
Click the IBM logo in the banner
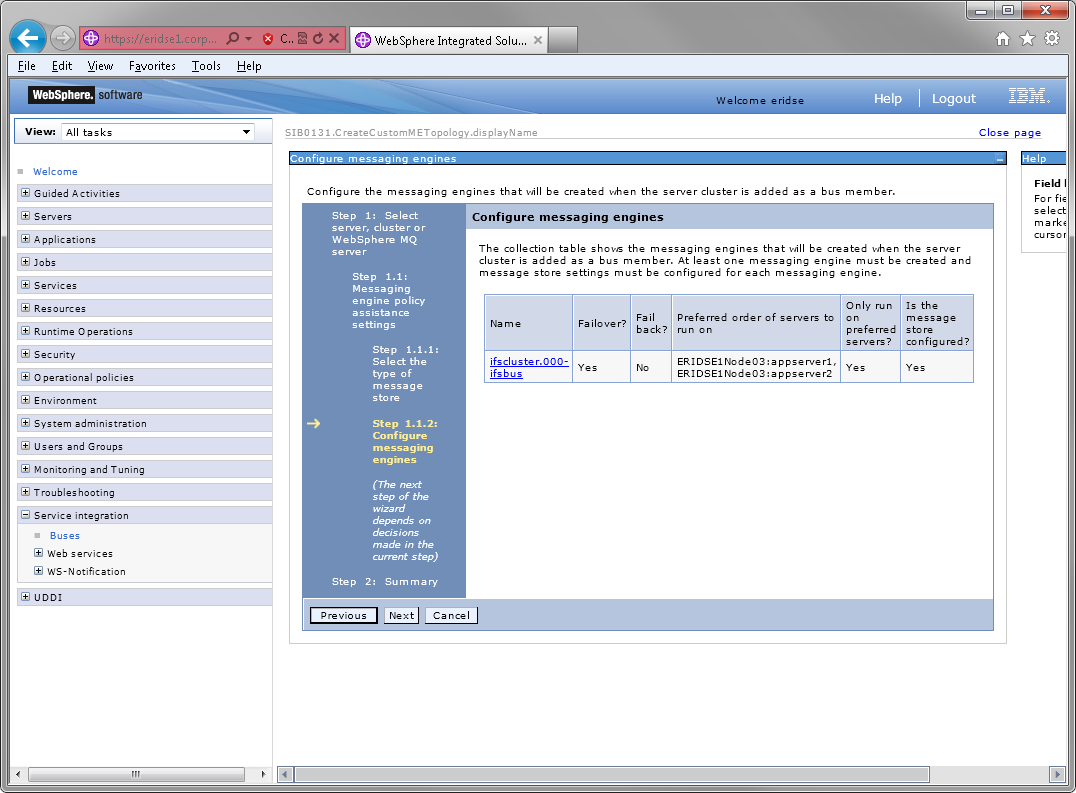click(x=1029, y=95)
